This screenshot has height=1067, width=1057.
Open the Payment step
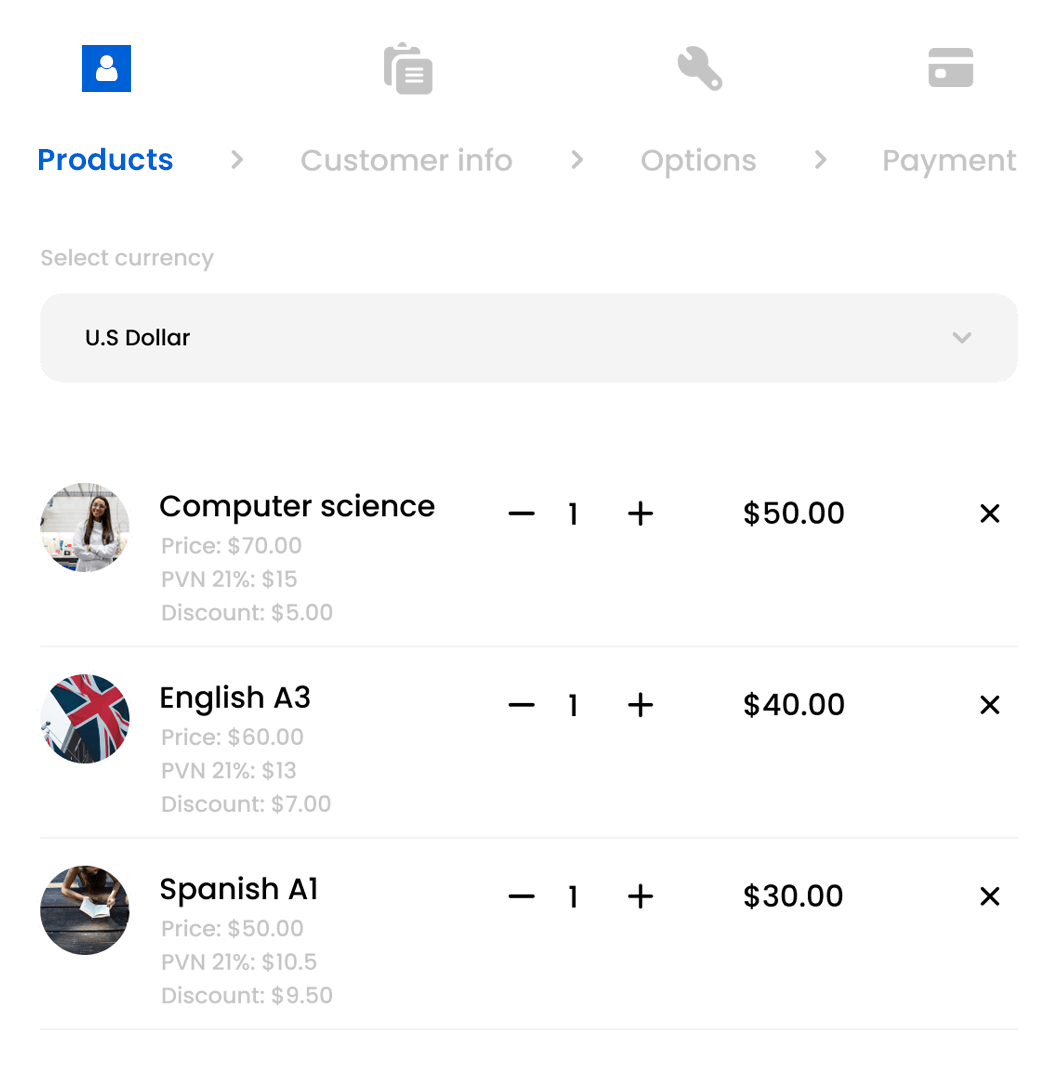(948, 161)
